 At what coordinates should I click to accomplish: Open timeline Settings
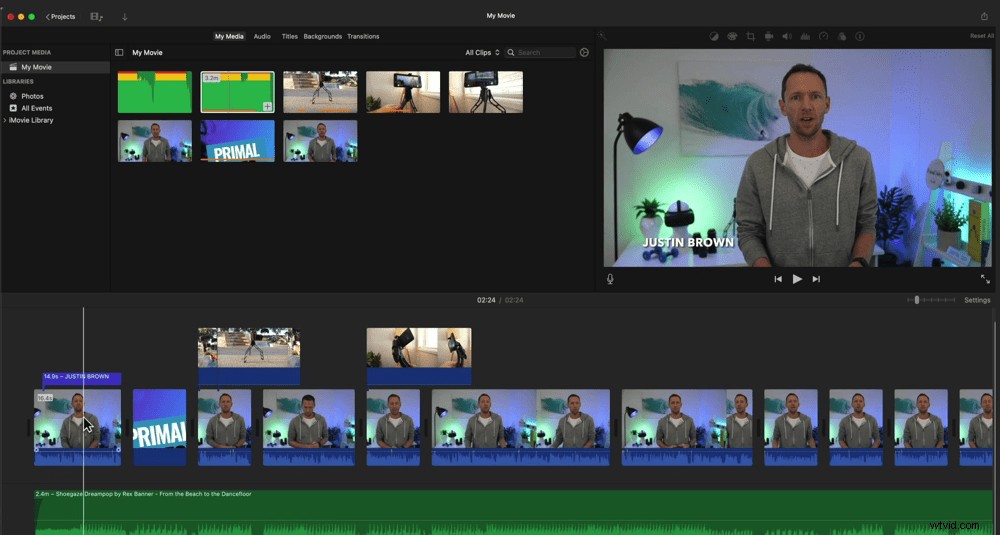coord(977,300)
